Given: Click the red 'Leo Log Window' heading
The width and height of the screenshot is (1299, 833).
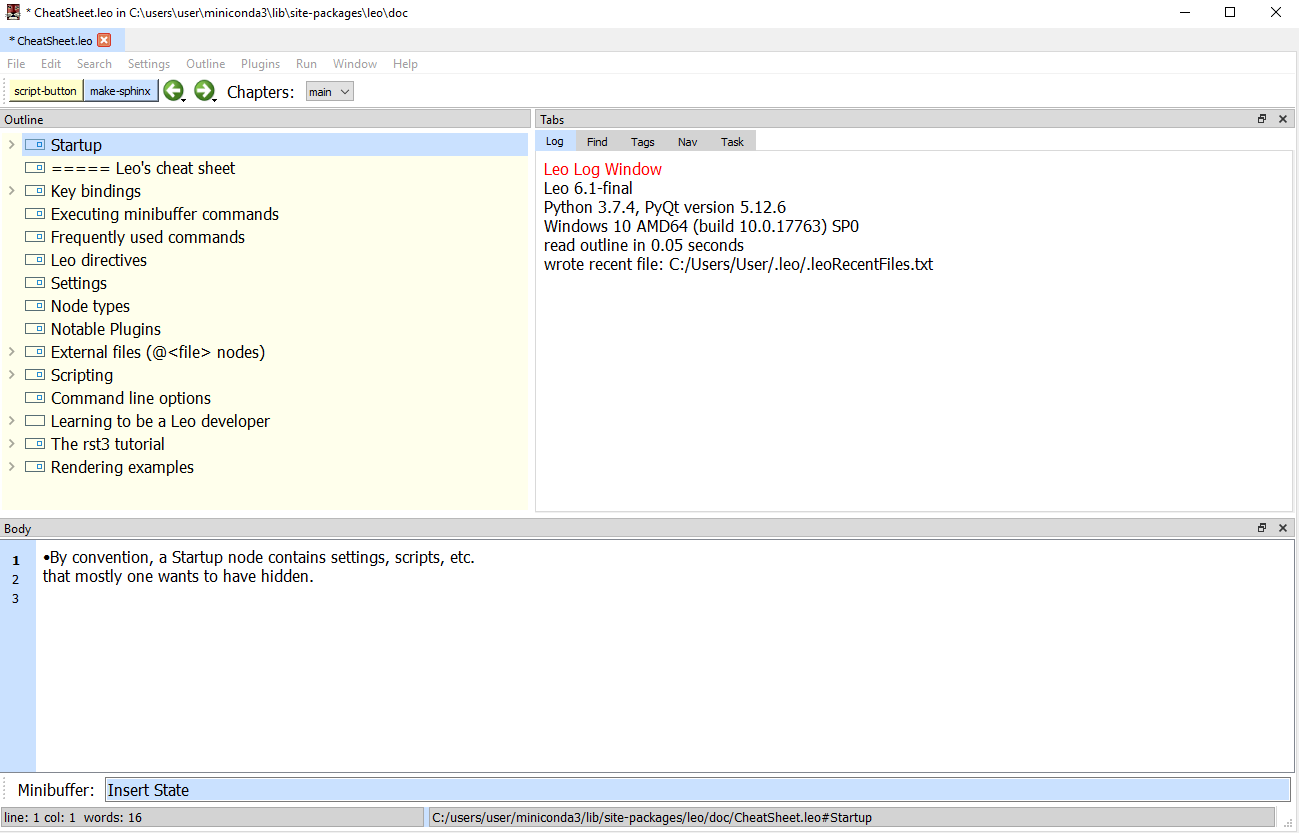Looking at the screenshot, I should coord(603,170).
